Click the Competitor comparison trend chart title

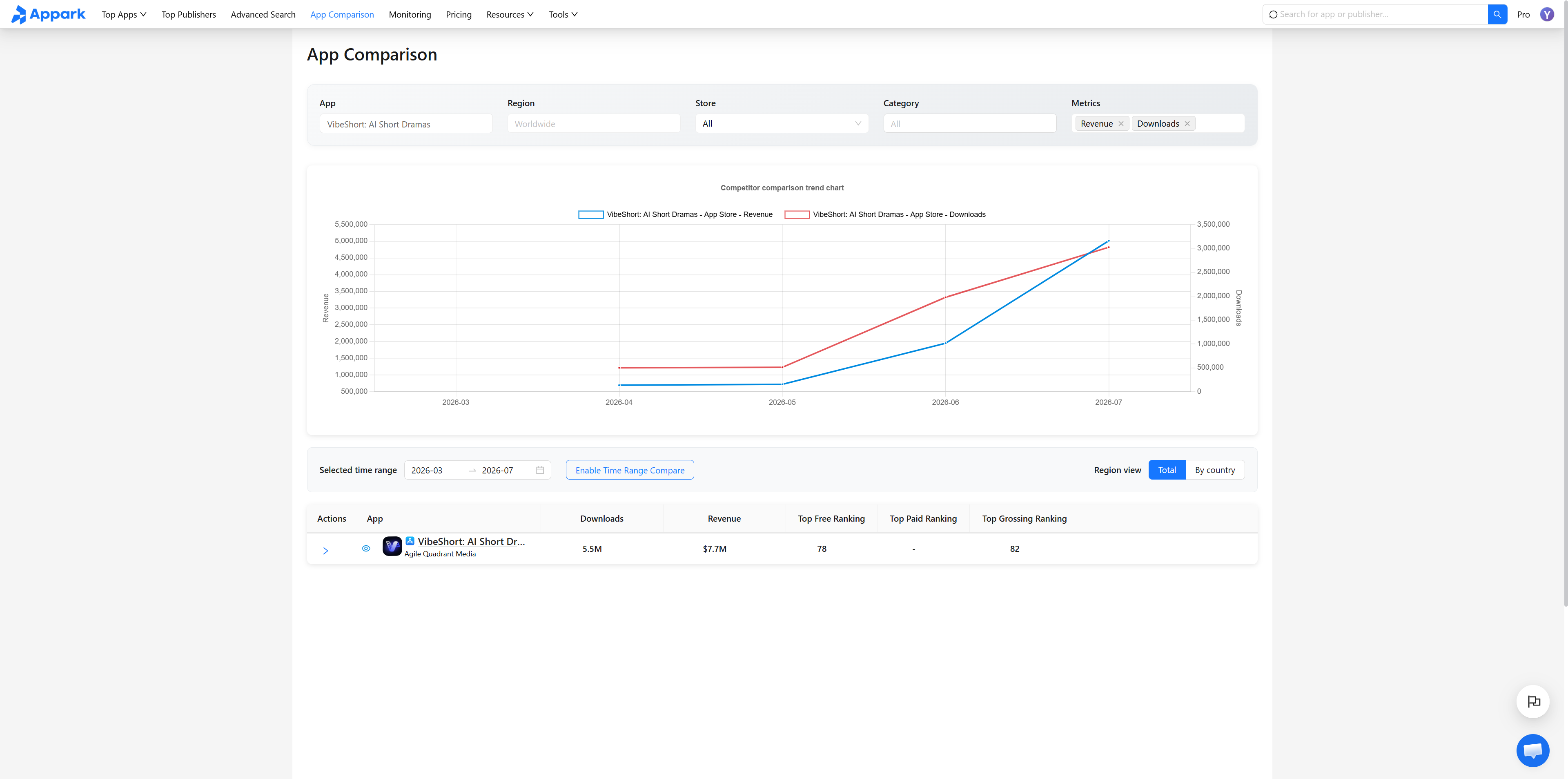click(x=782, y=187)
